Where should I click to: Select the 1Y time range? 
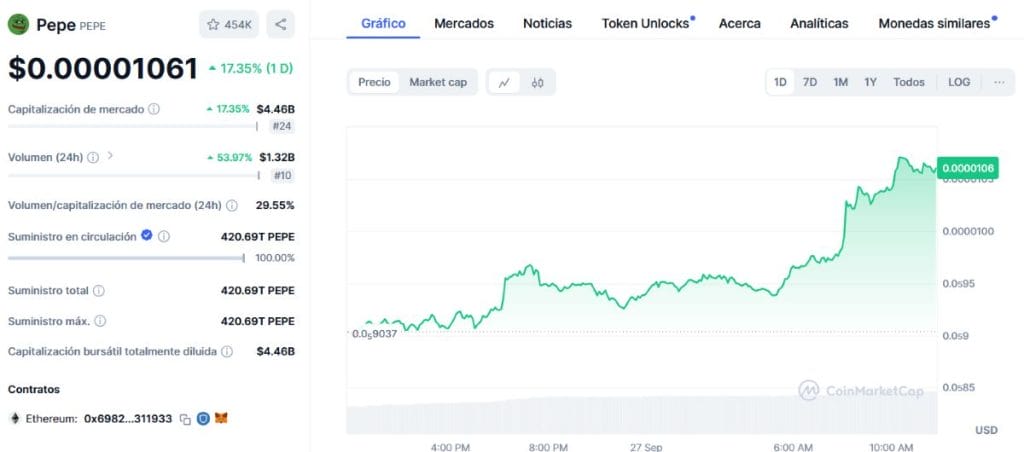pyautogui.click(x=871, y=82)
